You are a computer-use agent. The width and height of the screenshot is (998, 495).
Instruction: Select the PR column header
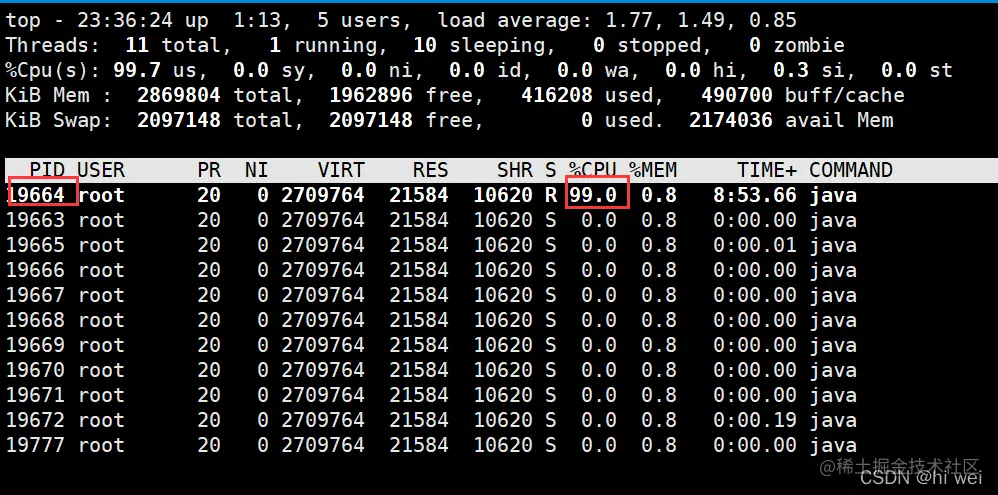209,170
